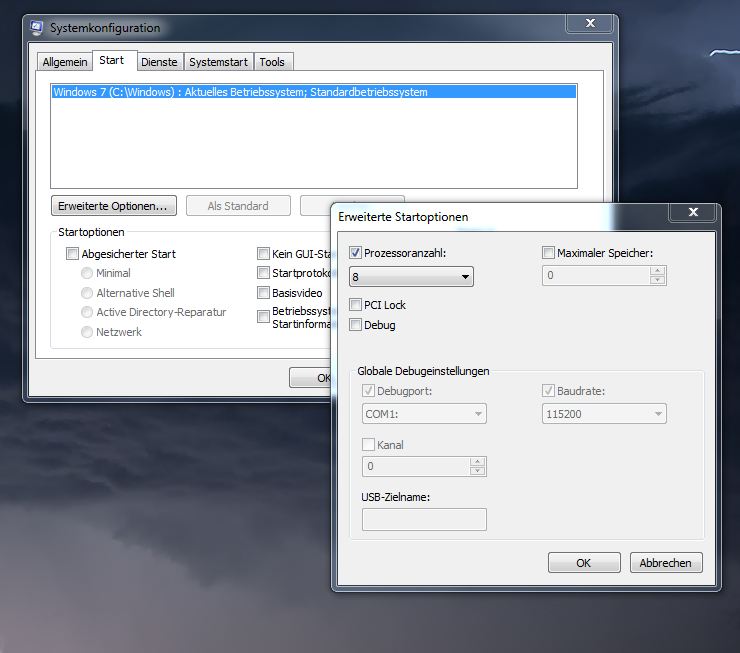
Task: Expand the COM1: Debugport dropdown
Action: [424, 413]
